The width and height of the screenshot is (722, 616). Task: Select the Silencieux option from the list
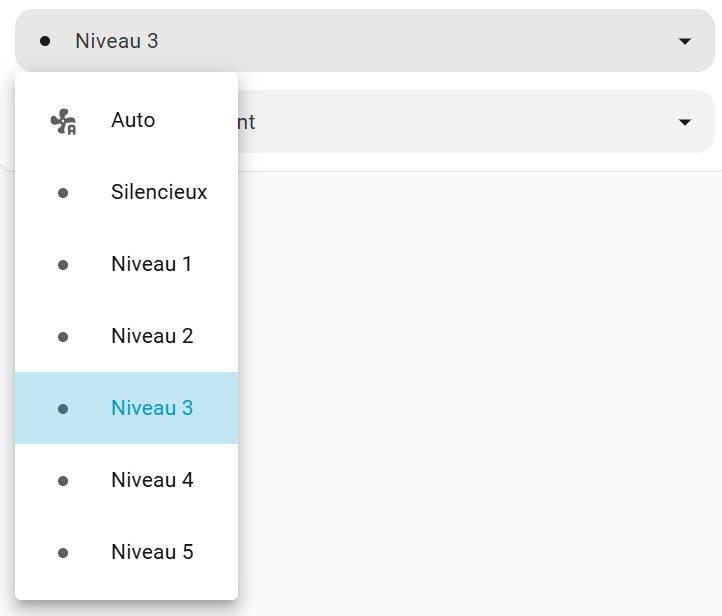tap(159, 193)
